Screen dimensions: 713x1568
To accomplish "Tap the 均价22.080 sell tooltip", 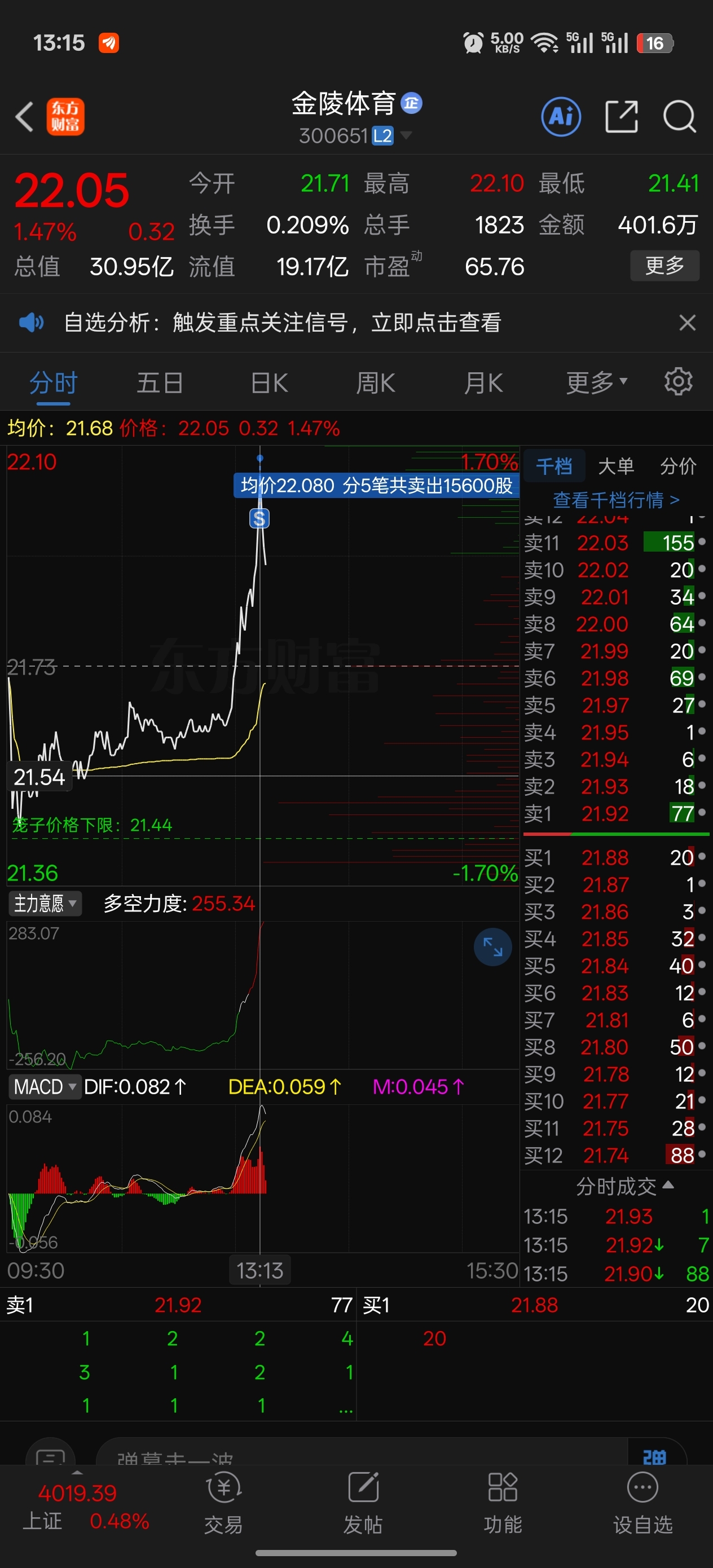I will pyautogui.click(x=376, y=485).
